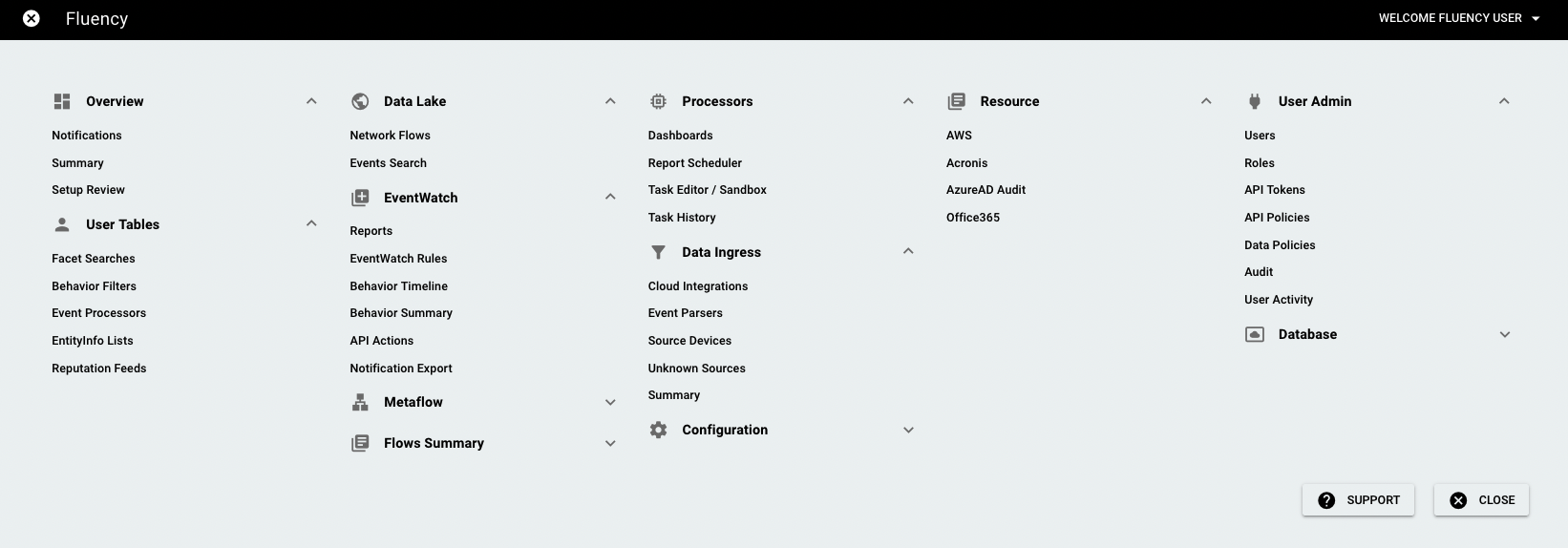Click the User Admin plug icon
1568x548 pixels.
(x=1255, y=101)
